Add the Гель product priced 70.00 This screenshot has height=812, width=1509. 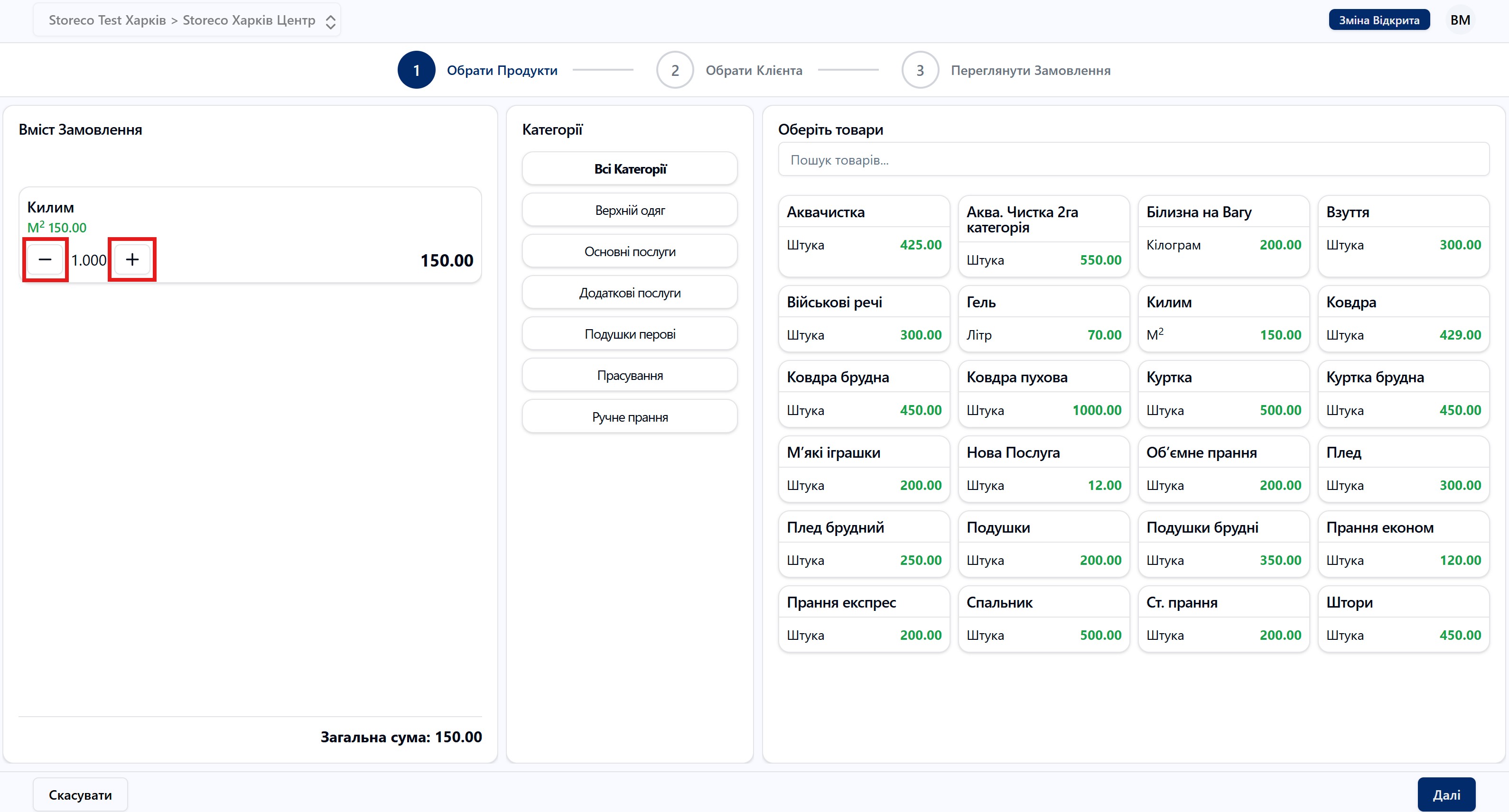pos(1043,318)
